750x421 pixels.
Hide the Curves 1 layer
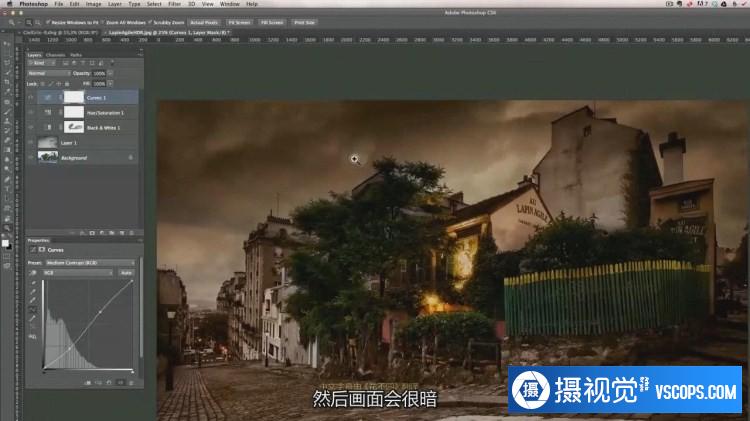point(31,98)
